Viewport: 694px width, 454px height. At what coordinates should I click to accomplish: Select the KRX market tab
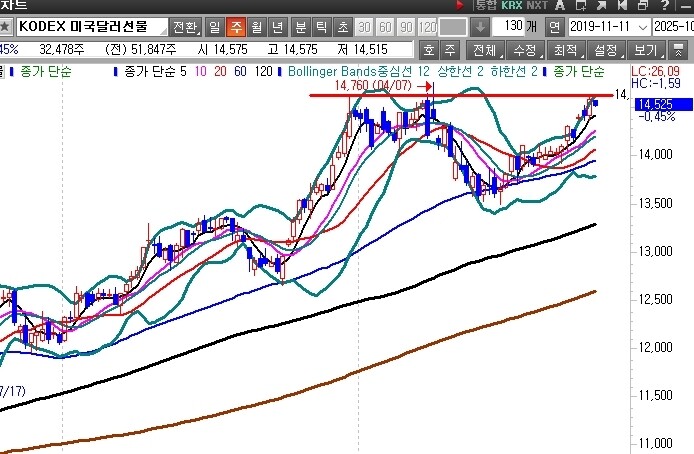(512, 5)
